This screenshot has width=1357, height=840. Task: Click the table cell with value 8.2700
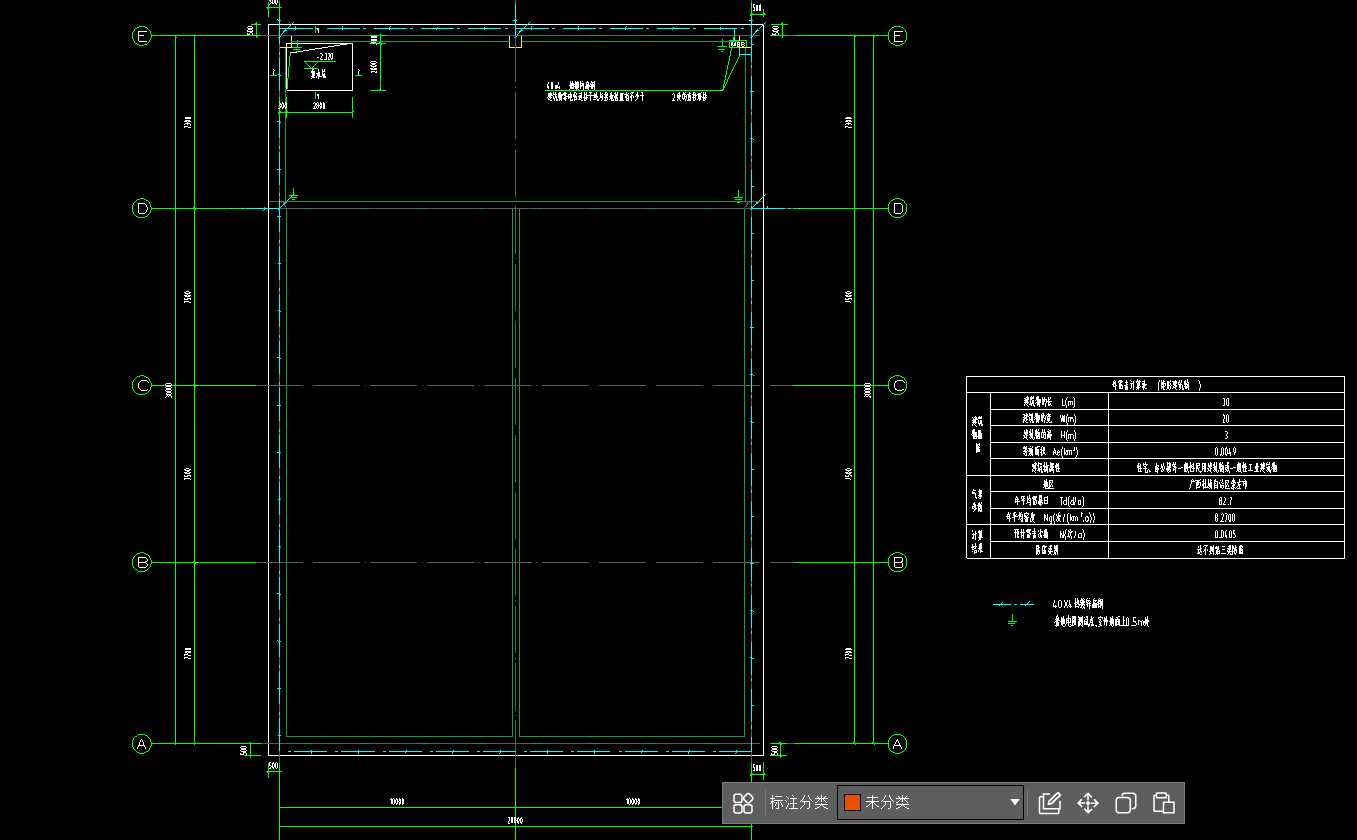click(x=1226, y=517)
